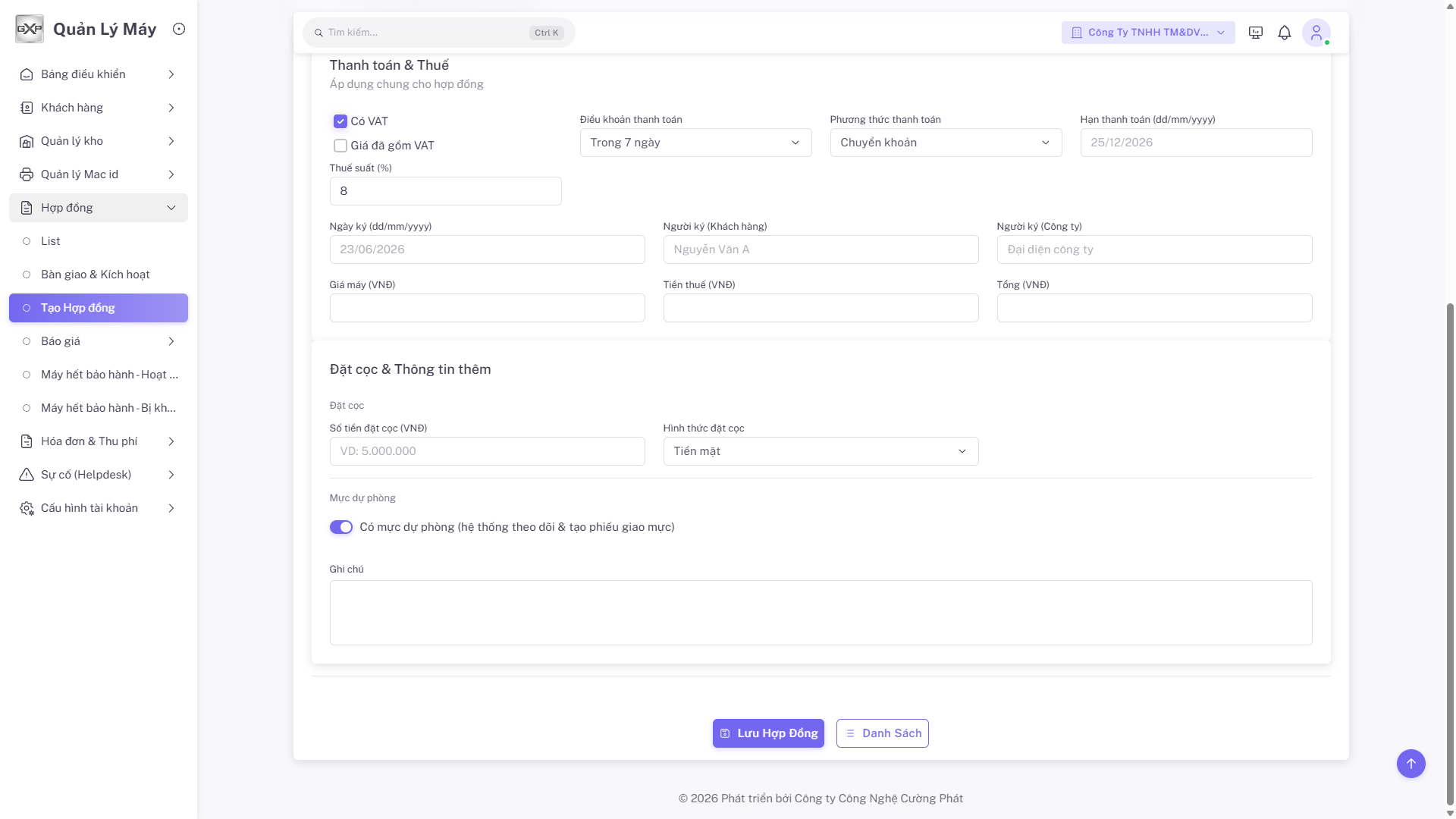This screenshot has width=1456, height=819.
Task: Check the Giá đã gồm VAT checkbox
Action: point(340,146)
